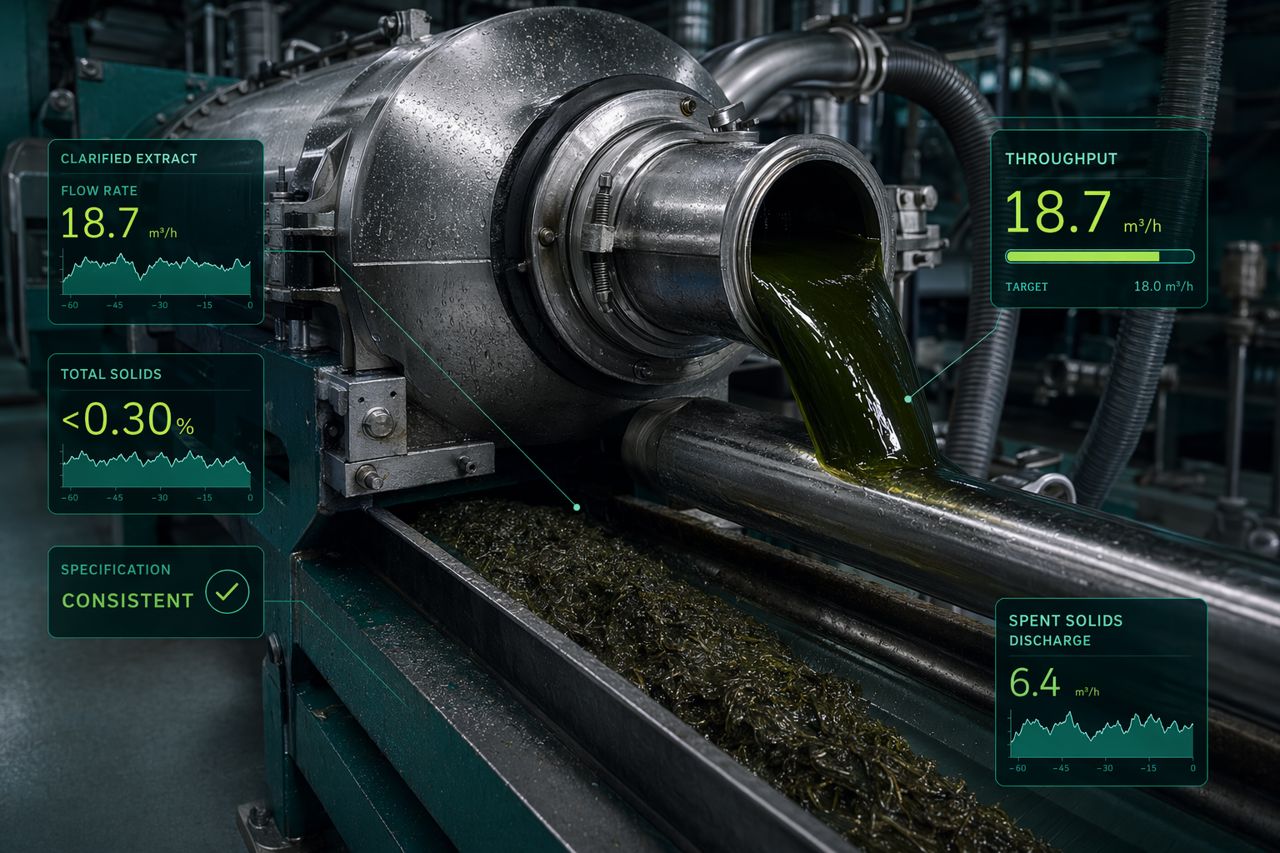Click the 6.4 discharge value
Screen dimensions: 1280x853
coord(1034,683)
